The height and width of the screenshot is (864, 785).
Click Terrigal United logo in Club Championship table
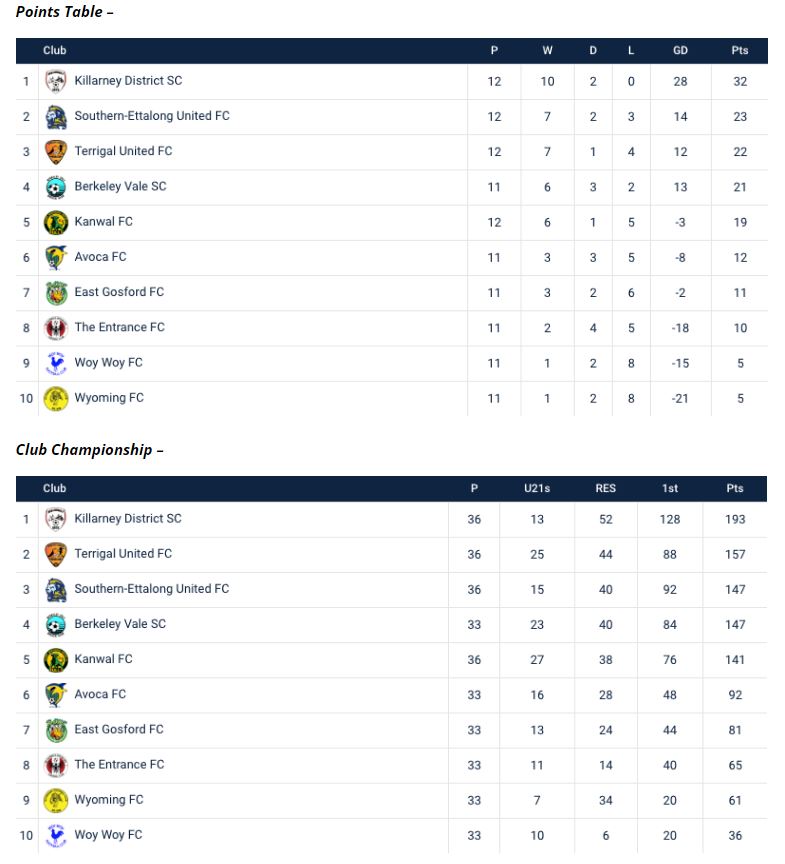click(56, 554)
